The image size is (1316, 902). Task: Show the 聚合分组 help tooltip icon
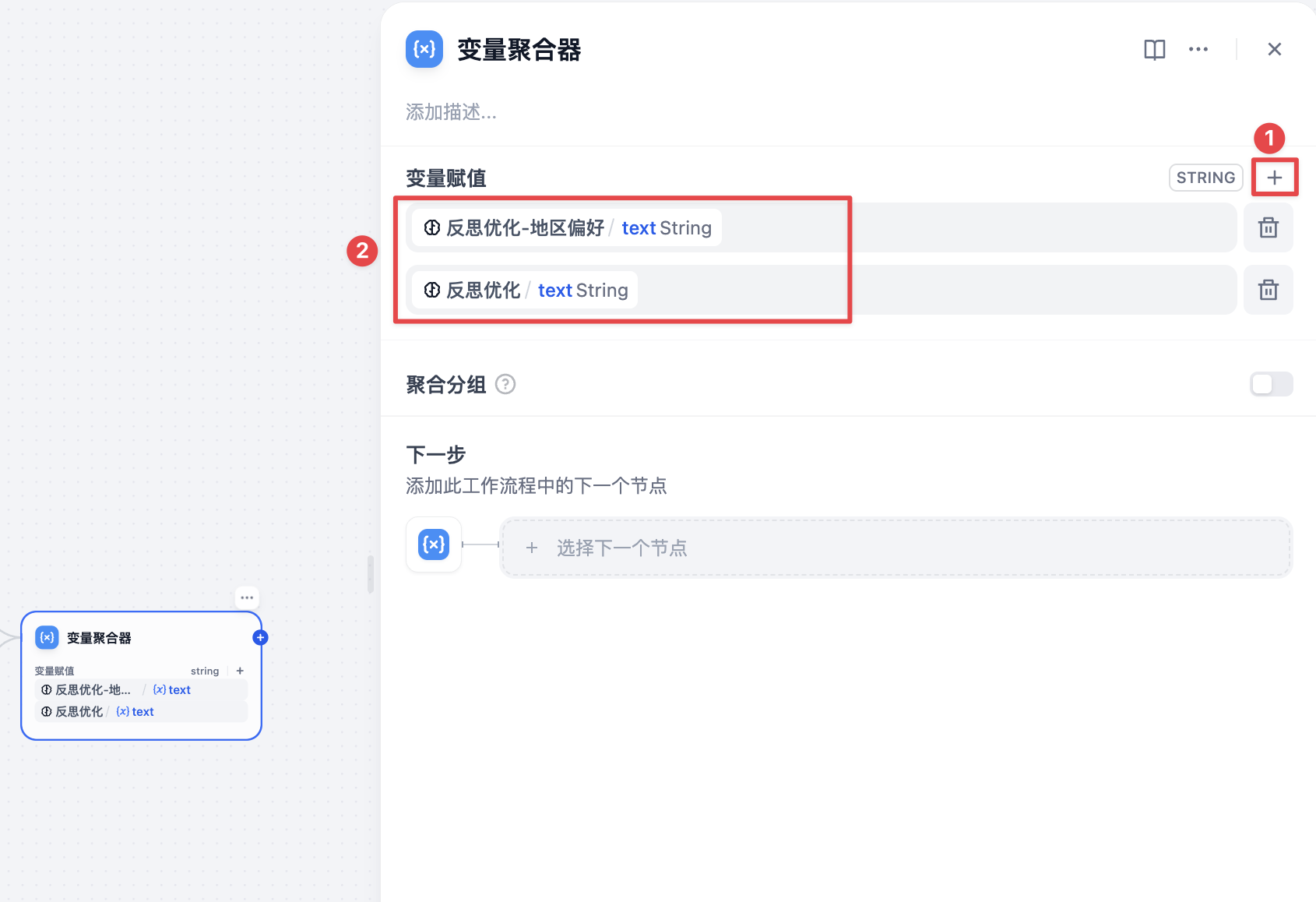tap(505, 384)
